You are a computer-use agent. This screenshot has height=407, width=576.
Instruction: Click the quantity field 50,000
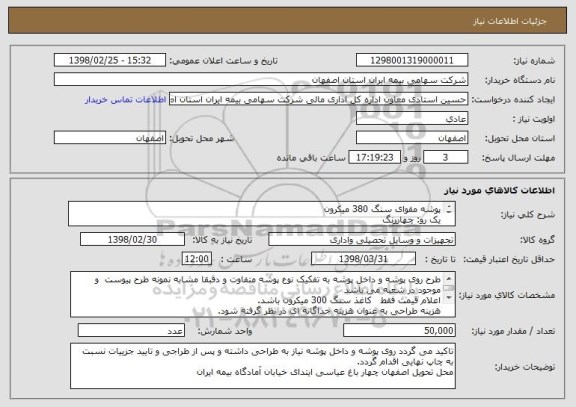pyautogui.click(x=399, y=331)
